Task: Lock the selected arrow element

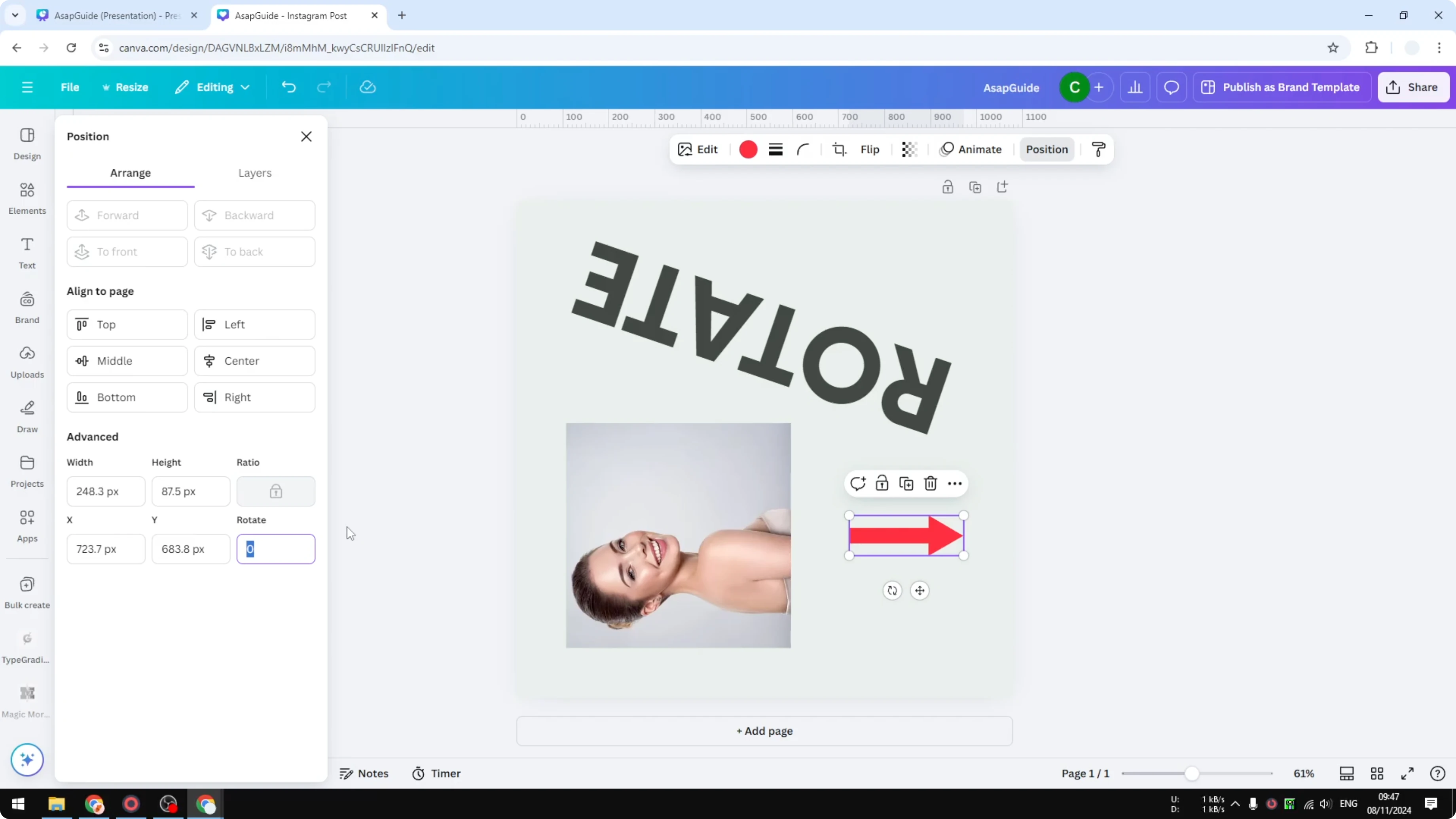Action: click(x=882, y=484)
